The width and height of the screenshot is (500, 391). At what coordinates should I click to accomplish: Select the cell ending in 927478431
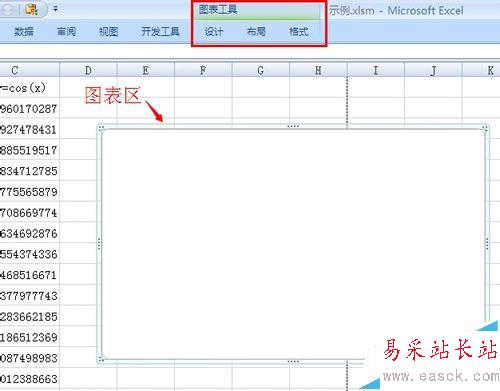point(29,129)
